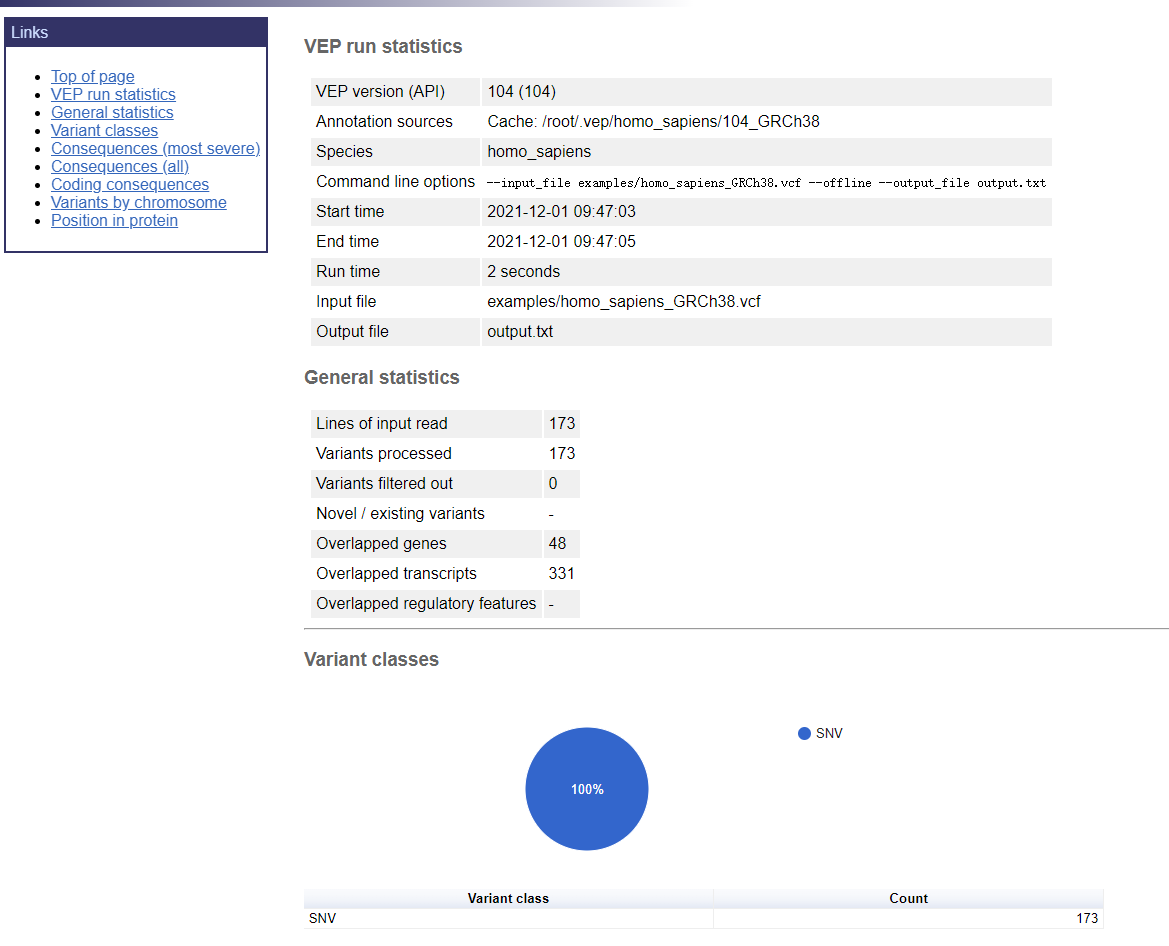The image size is (1169, 946).
Task: Click the SNV legend label
Action: [829, 734]
